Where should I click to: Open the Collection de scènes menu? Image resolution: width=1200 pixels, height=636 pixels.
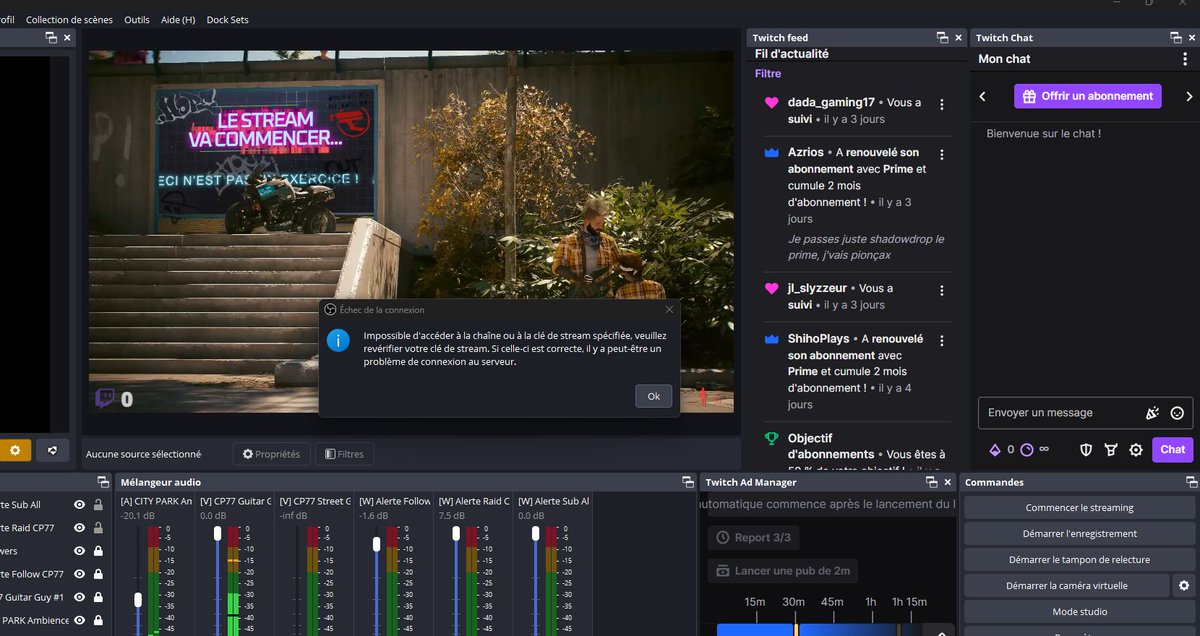coord(69,20)
